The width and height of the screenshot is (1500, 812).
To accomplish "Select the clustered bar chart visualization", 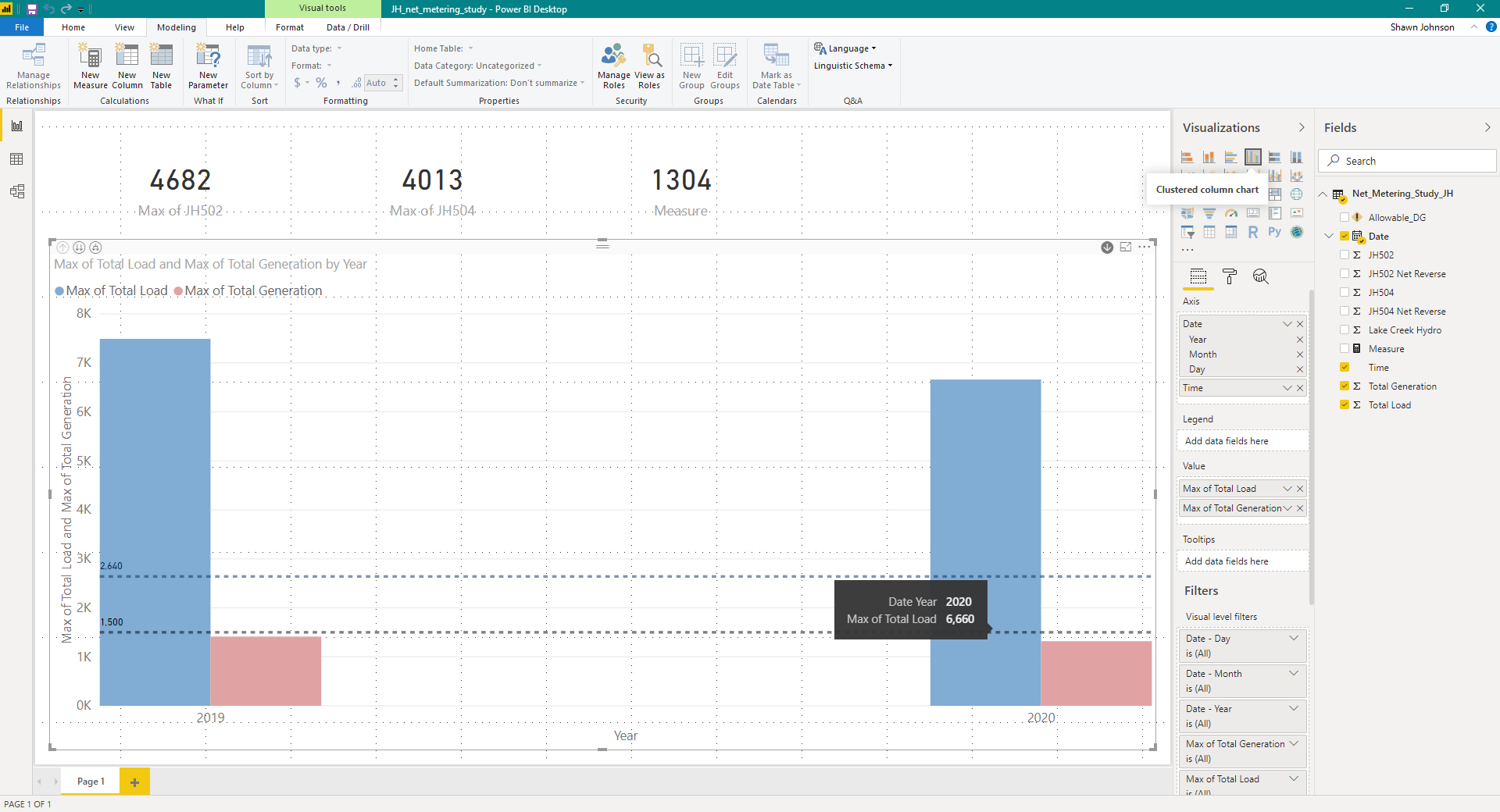I will [x=1230, y=157].
